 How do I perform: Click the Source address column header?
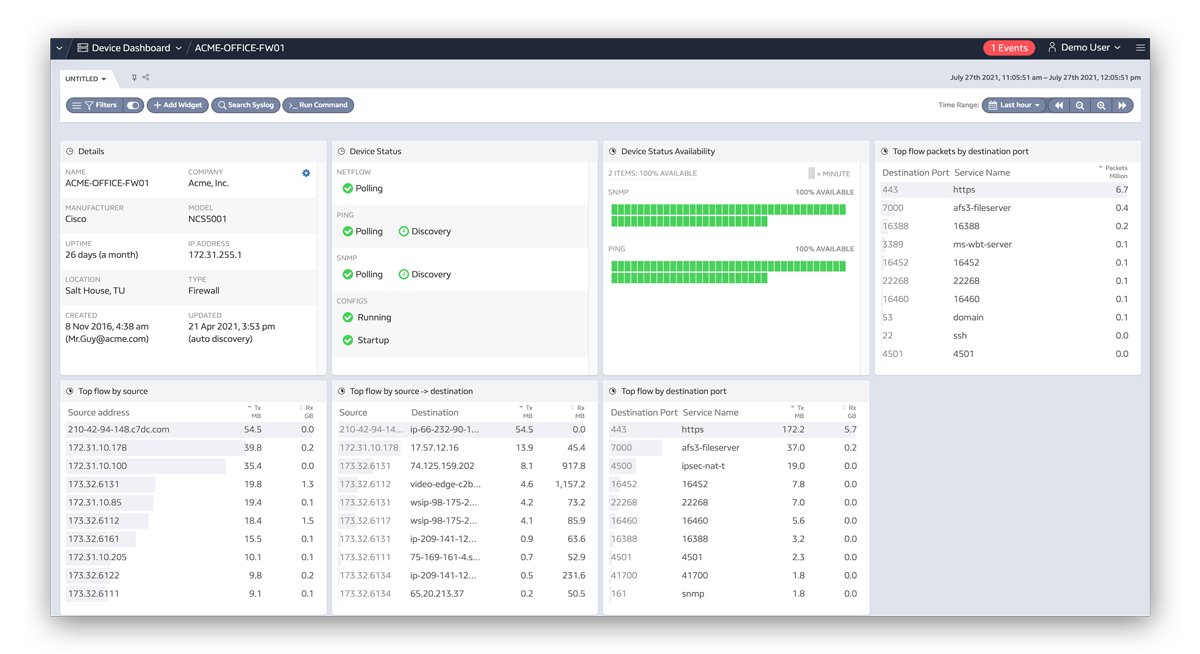(99, 412)
